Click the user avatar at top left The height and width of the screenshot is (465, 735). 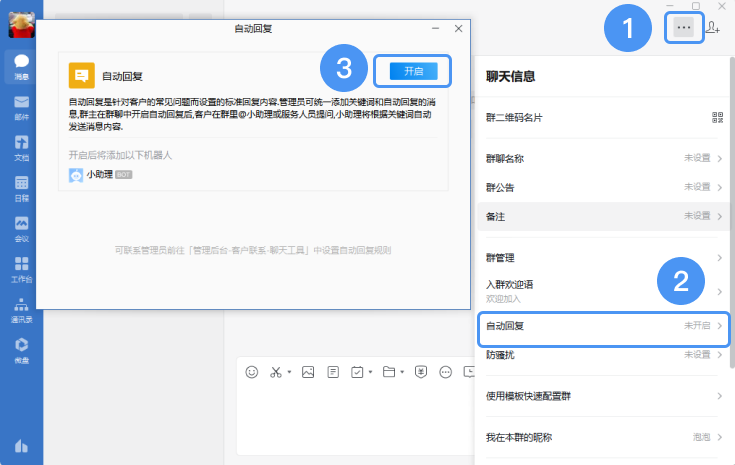[21, 24]
